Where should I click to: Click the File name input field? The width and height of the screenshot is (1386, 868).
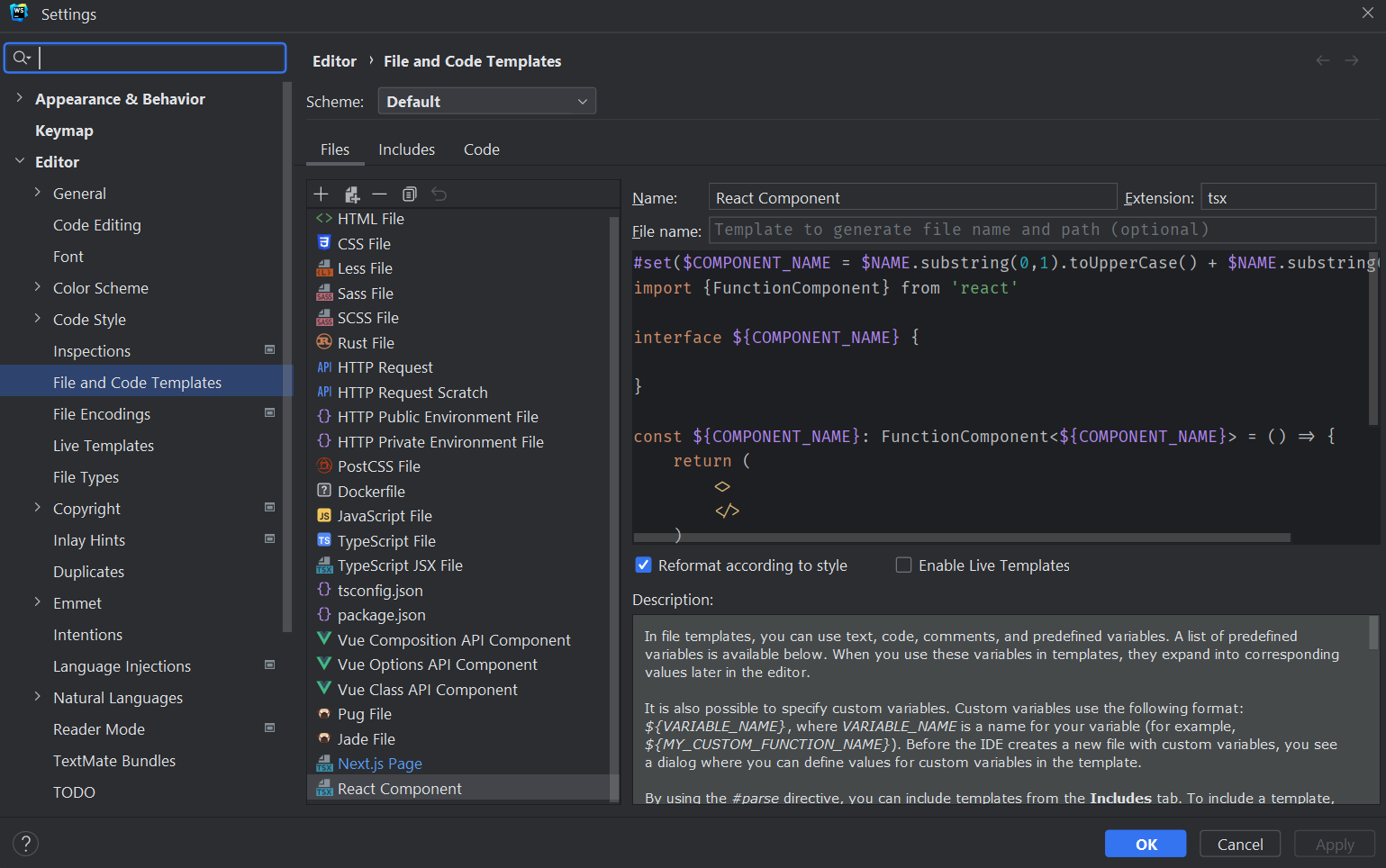click(1042, 230)
